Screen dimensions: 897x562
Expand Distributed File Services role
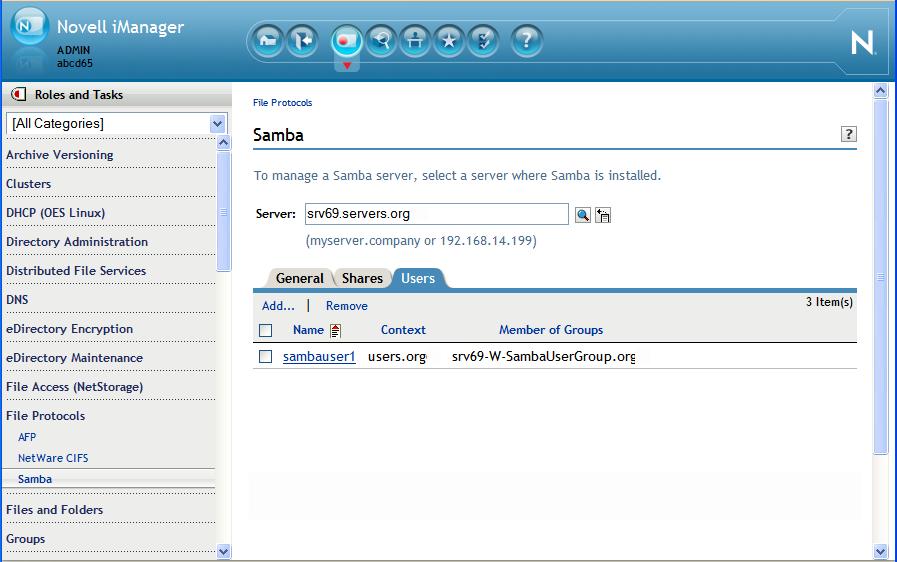(x=76, y=271)
